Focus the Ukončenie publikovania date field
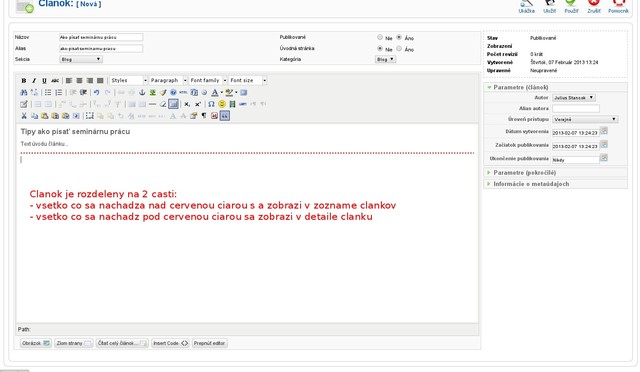This screenshot has width=640, height=372. (x=576, y=160)
